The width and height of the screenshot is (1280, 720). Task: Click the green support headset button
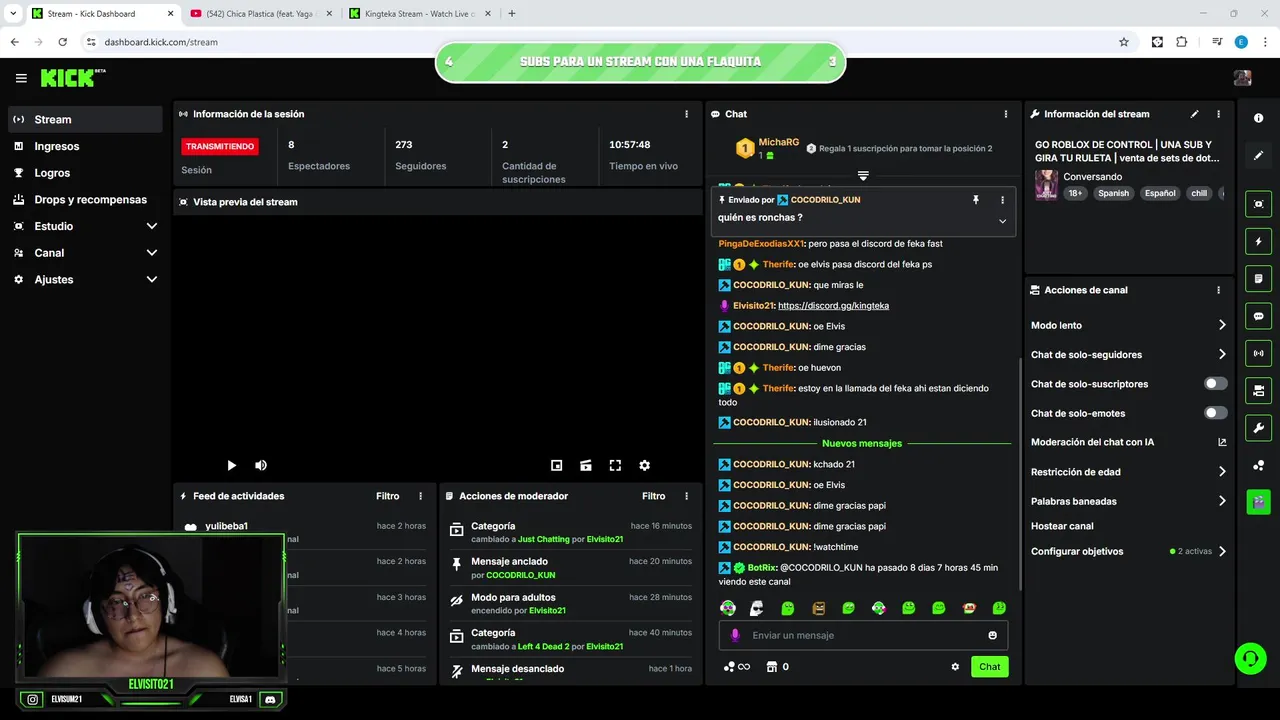[1249, 658]
